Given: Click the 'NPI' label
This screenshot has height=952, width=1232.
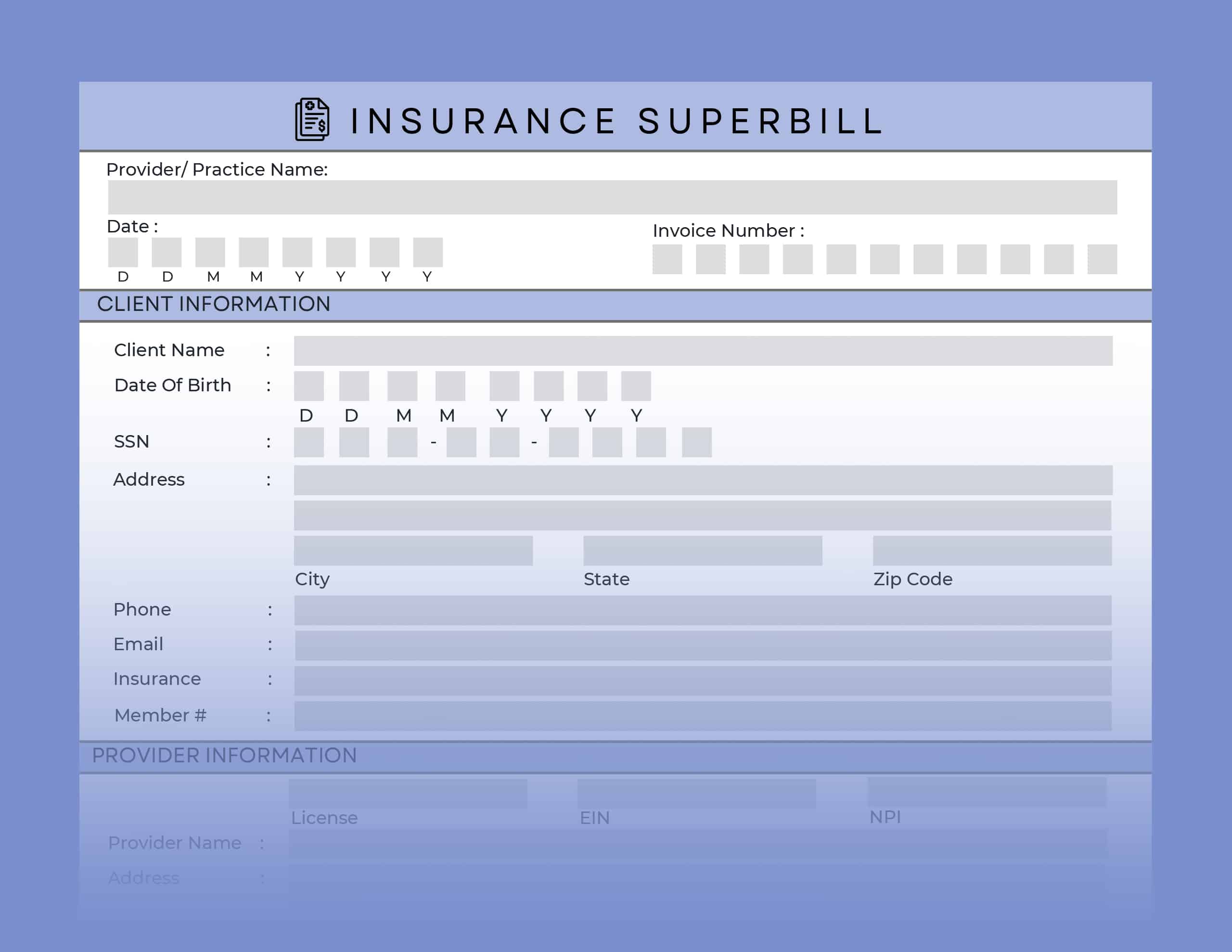Looking at the screenshot, I should tap(885, 817).
